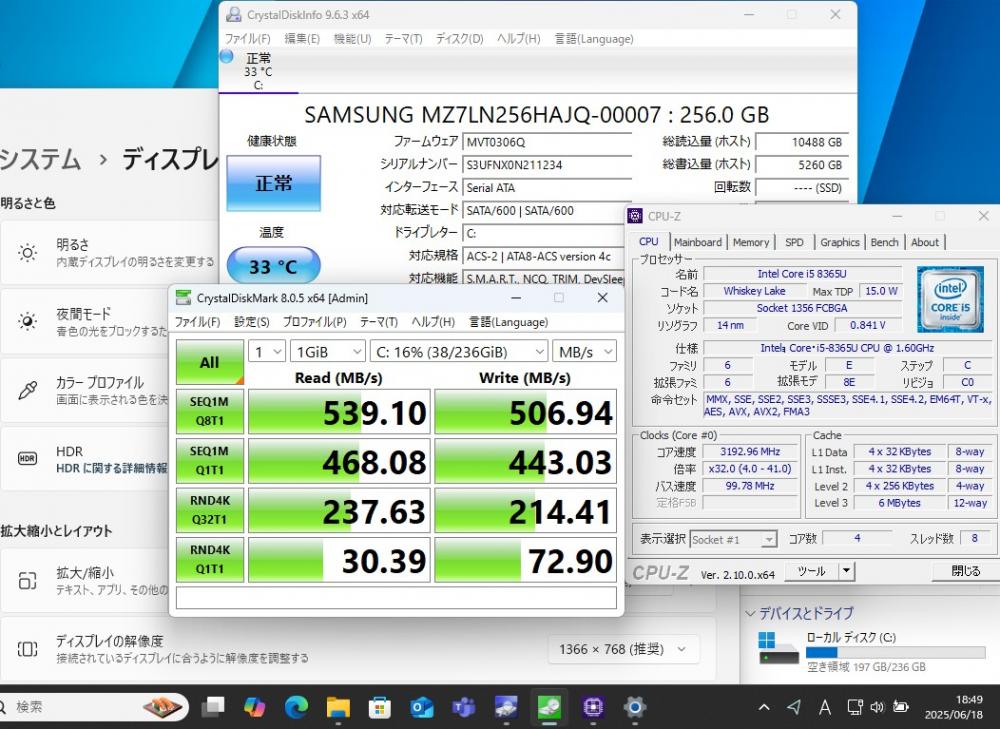Open CrystalDiskInfo 編集(E) menu
The width and height of the screenshot is (1000, 729).
pos(302,39)
